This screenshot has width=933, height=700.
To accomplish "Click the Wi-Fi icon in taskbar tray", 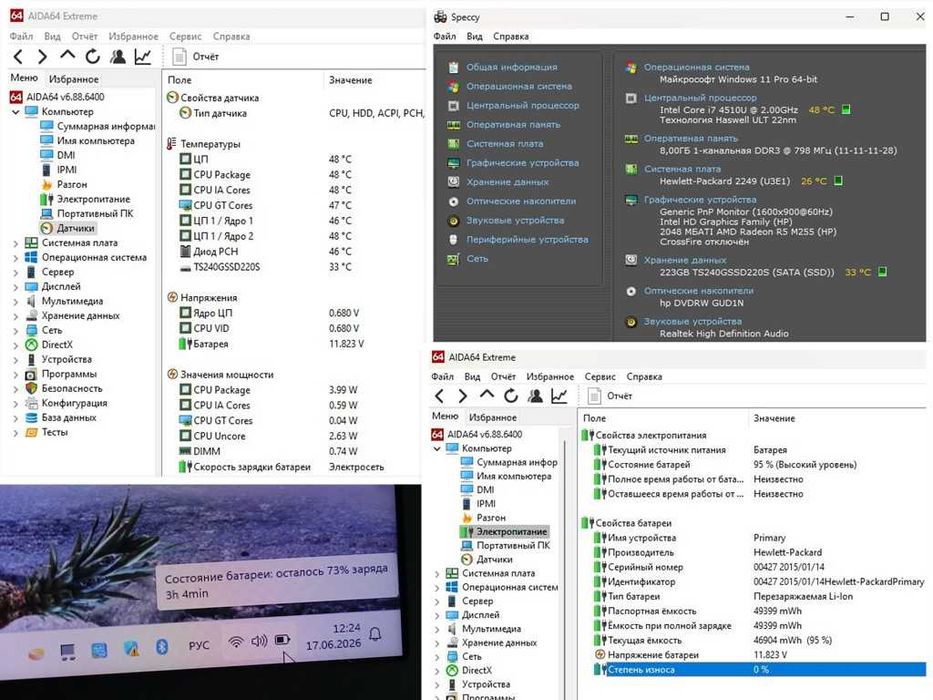I will click(236, 642).
